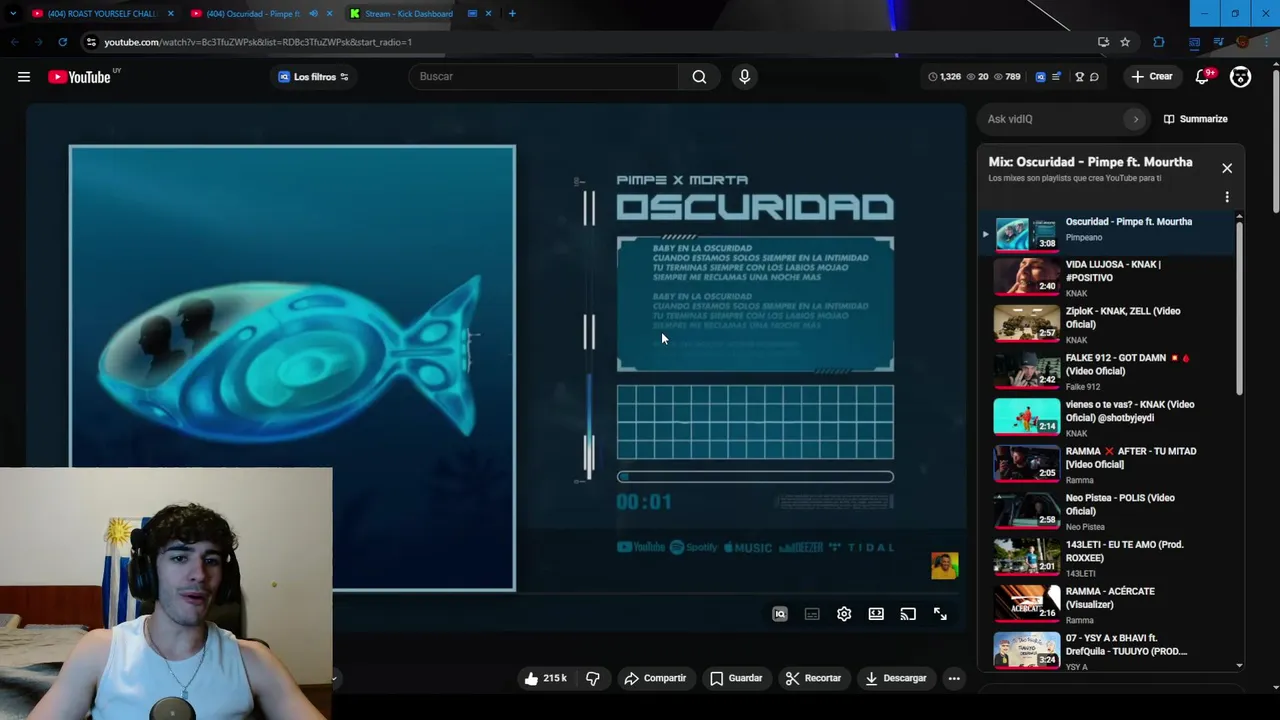
Task: Click the playlist scrollbar down arrow
Action: click(1239, 665)
